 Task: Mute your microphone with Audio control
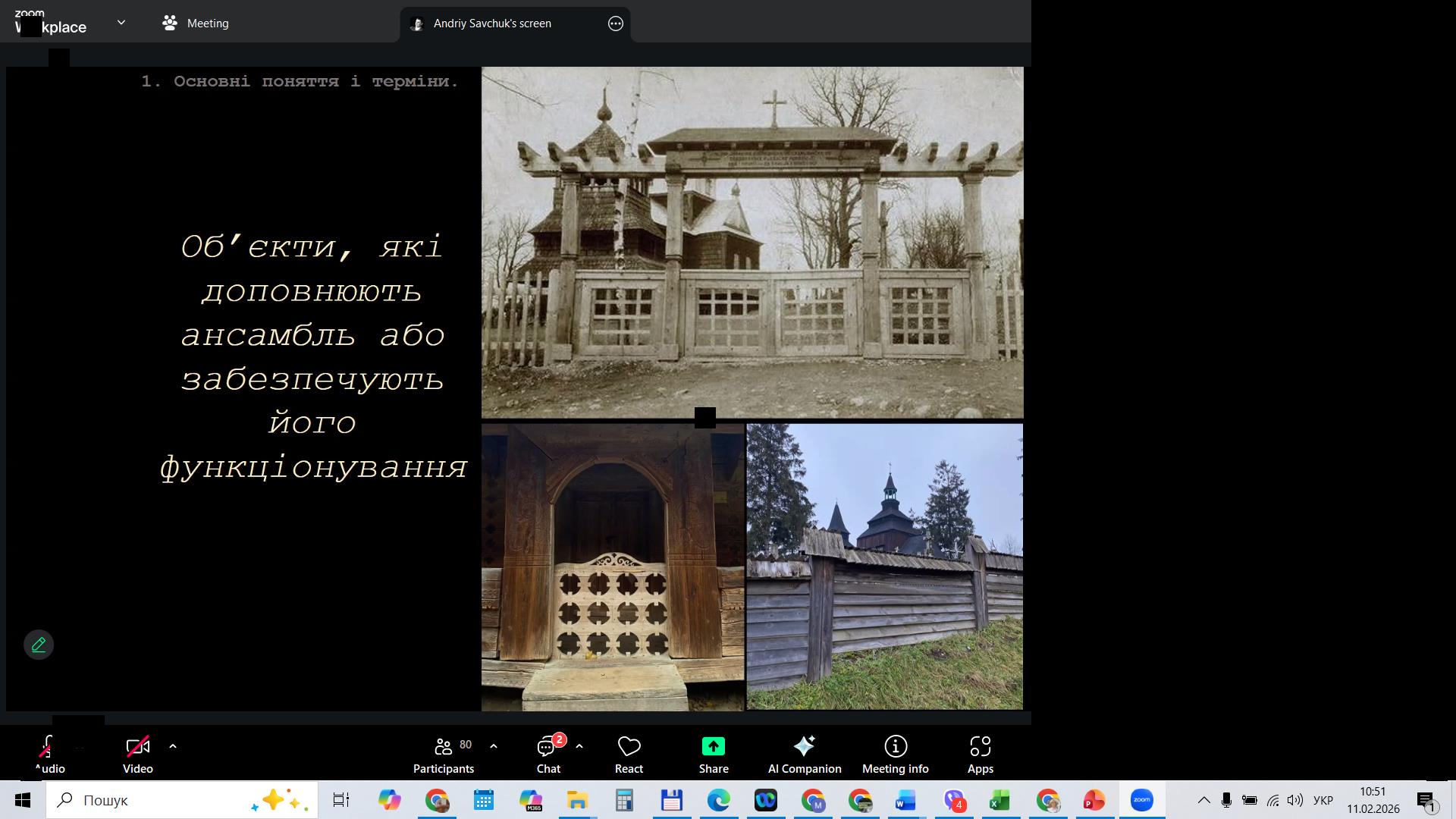point(47,752)
